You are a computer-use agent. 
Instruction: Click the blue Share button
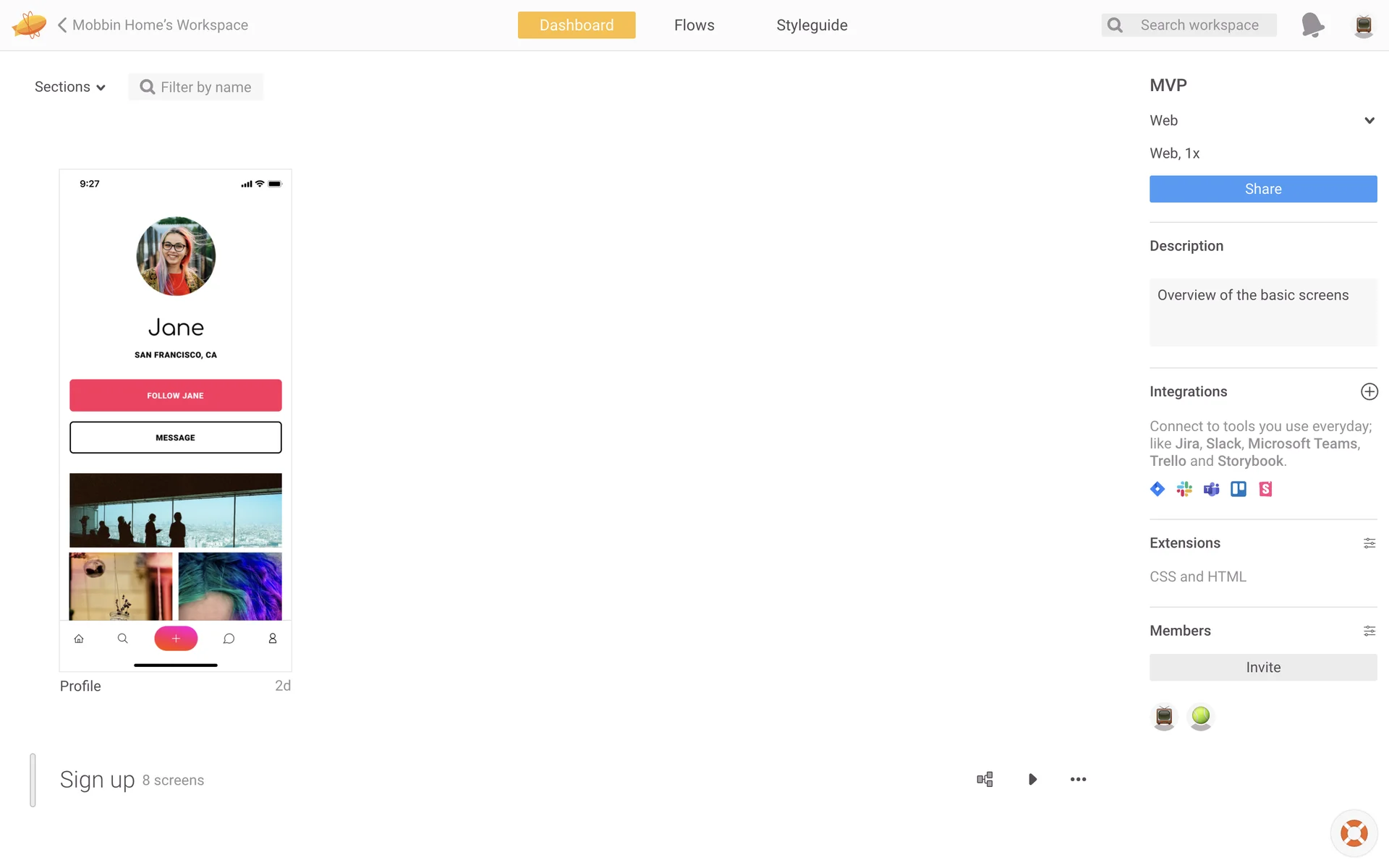pyautogui.click(x=1262, y=189)
